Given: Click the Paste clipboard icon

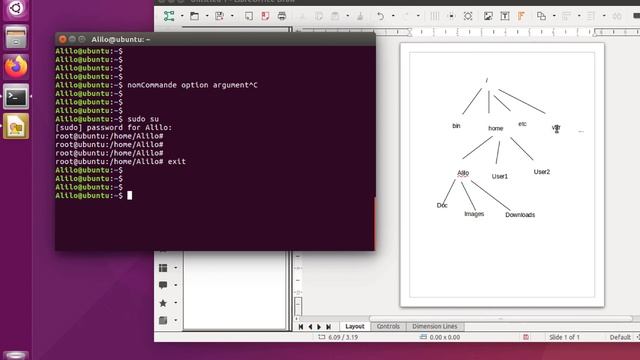Looking at the screenshot, I should [335, 16].
